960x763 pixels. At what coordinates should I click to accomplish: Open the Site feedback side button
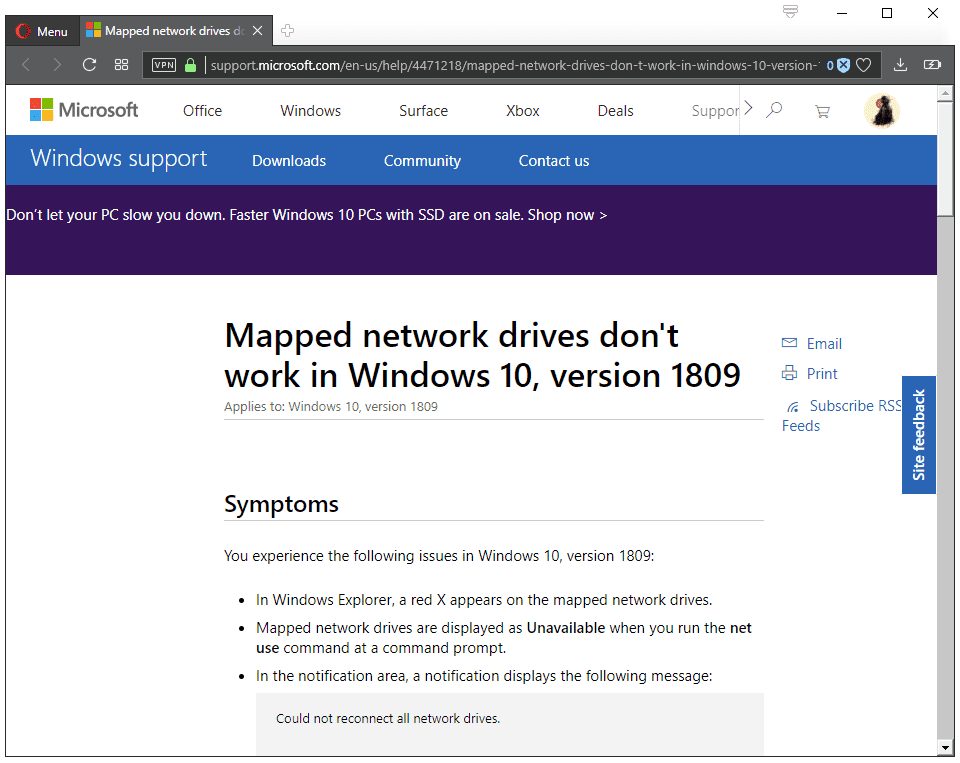(x=918, y=435)
